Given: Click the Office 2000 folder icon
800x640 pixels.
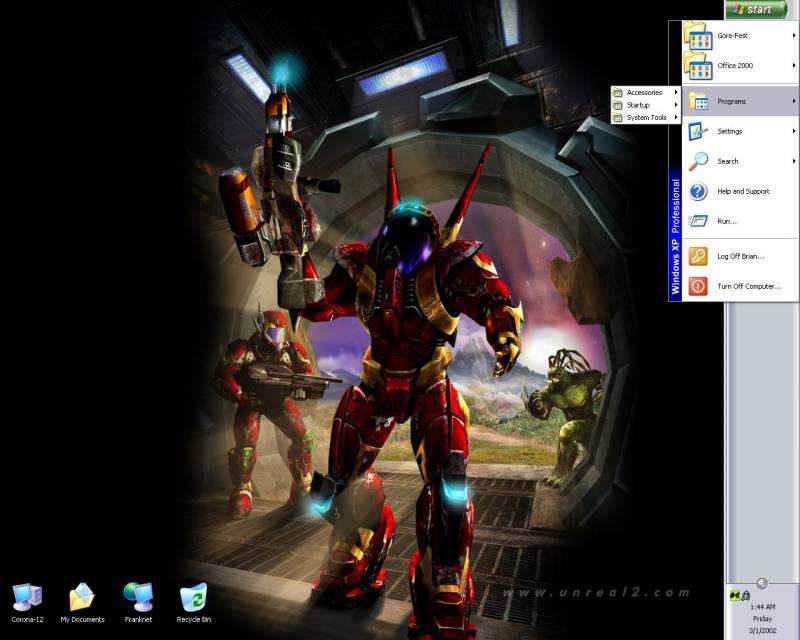Looking at the screenshot, I should [697, 65].
